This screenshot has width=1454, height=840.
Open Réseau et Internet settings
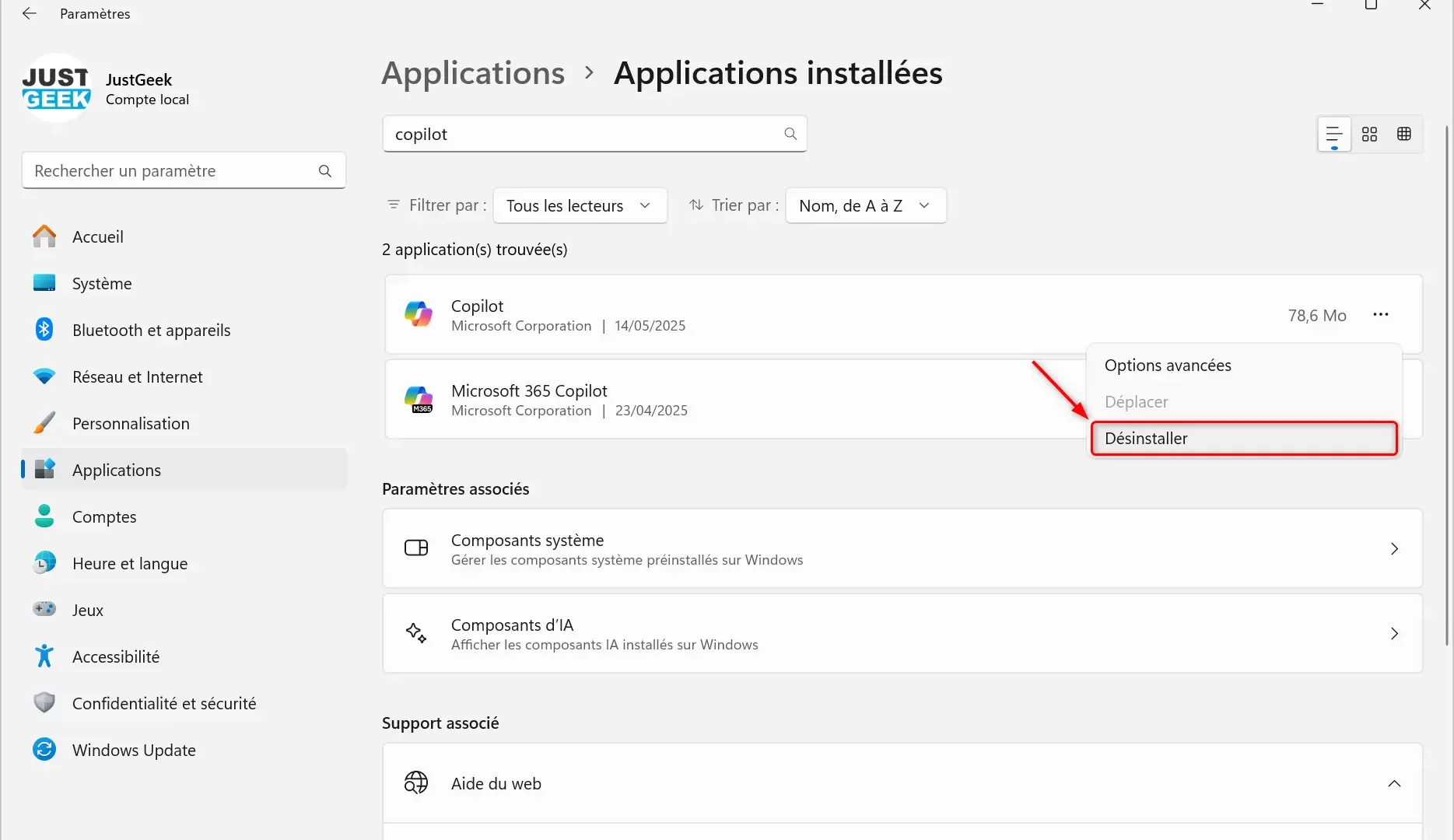[x=184, y=376]
